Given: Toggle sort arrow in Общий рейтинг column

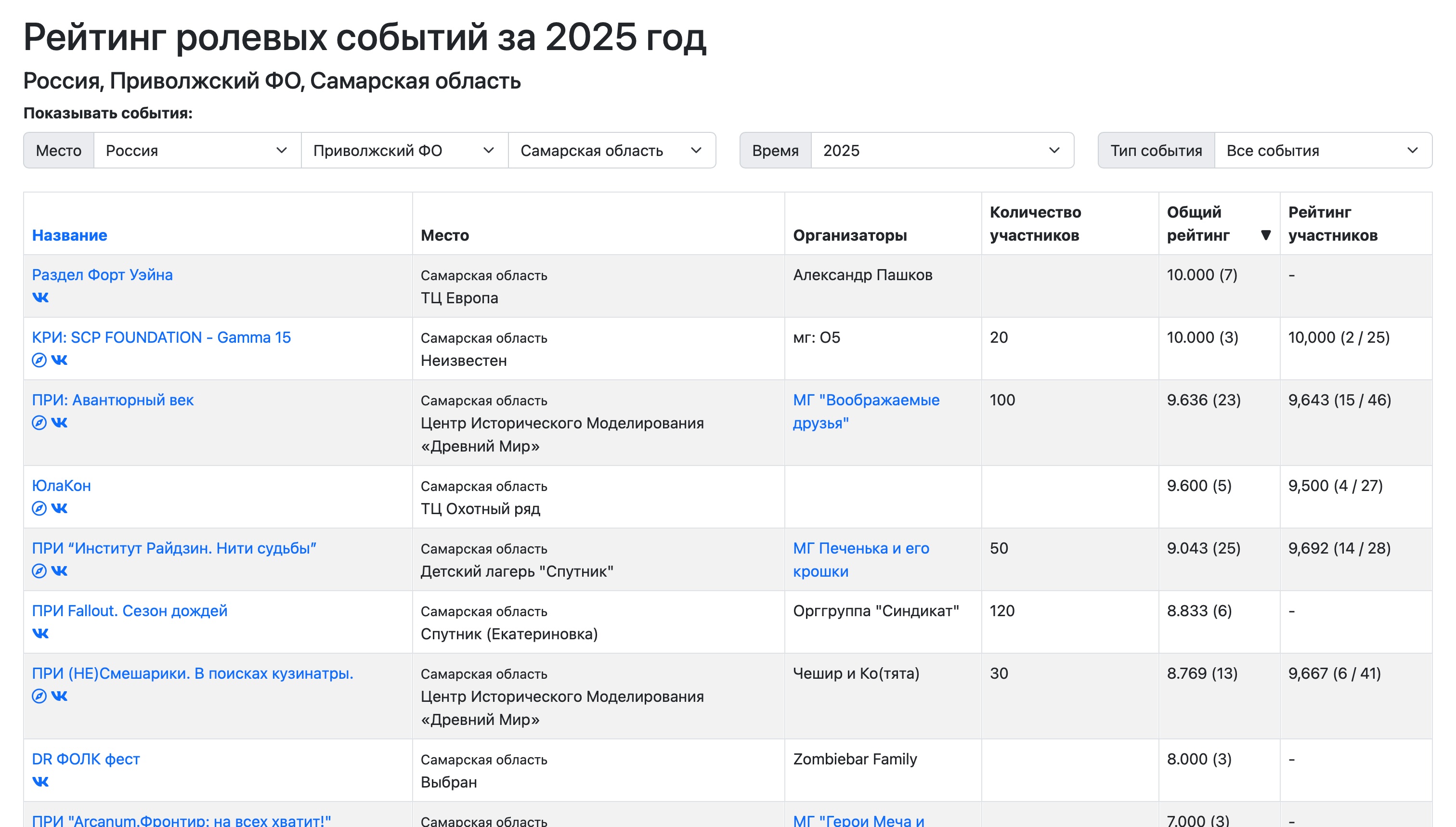Looking at the screenshot, I should (x=1265, y=235).
